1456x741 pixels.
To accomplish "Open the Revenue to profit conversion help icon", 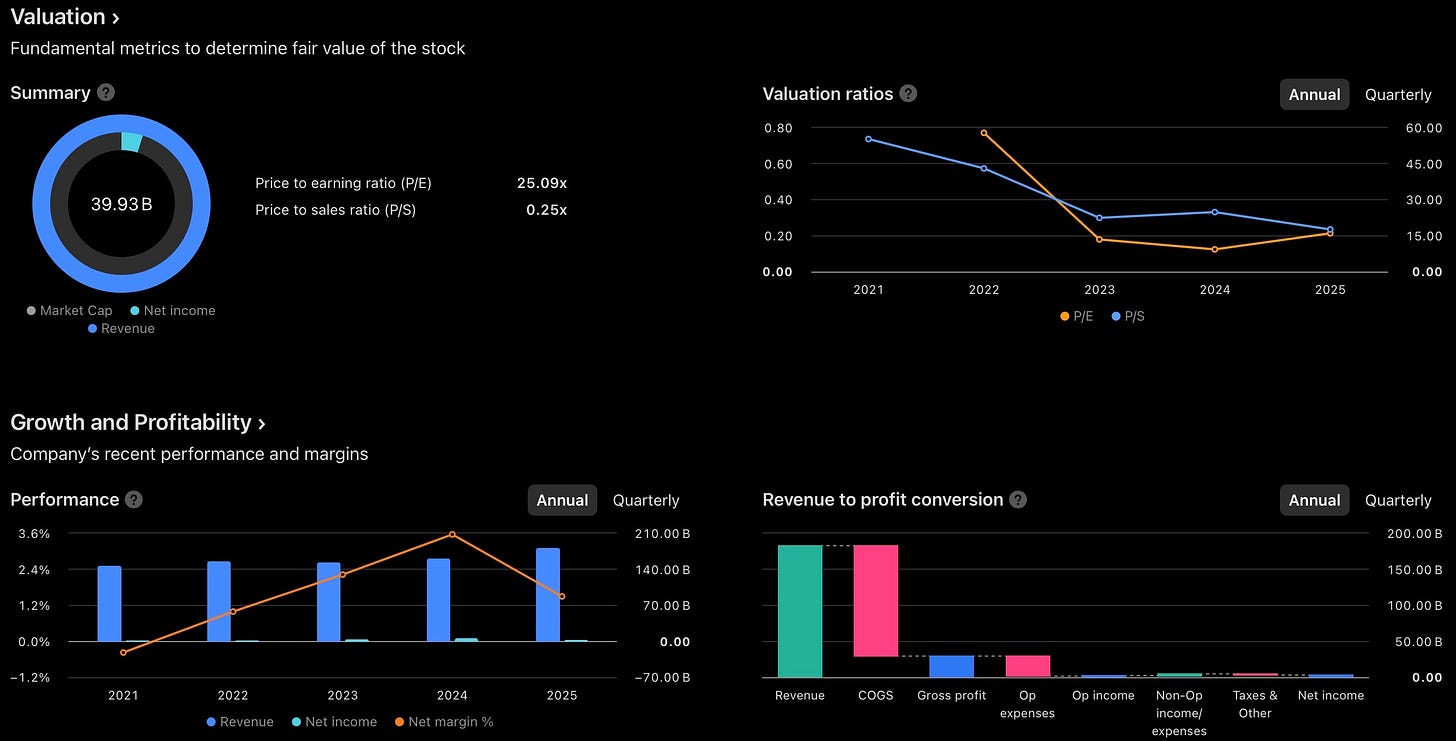I will pos(1018,500).
